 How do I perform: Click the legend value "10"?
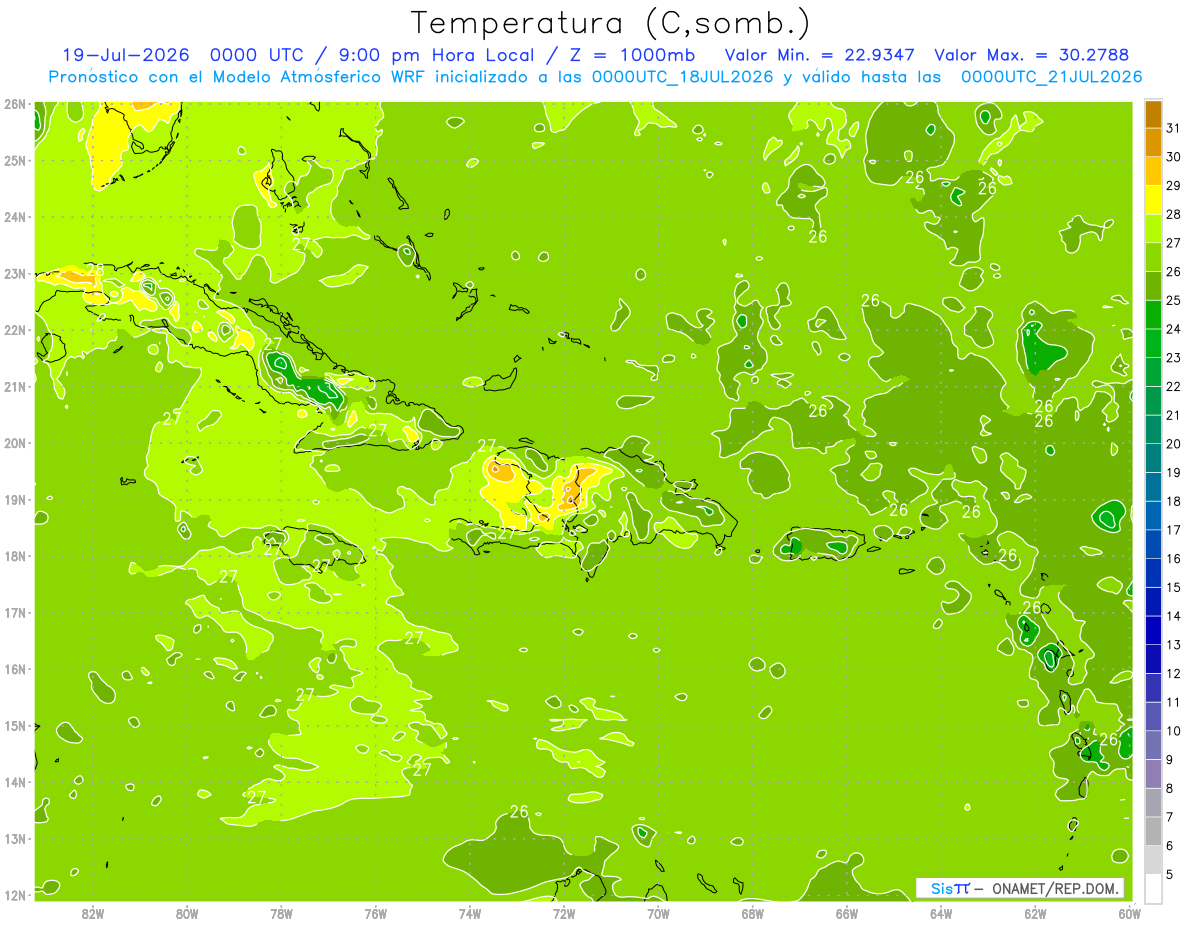coord(1174,731)
